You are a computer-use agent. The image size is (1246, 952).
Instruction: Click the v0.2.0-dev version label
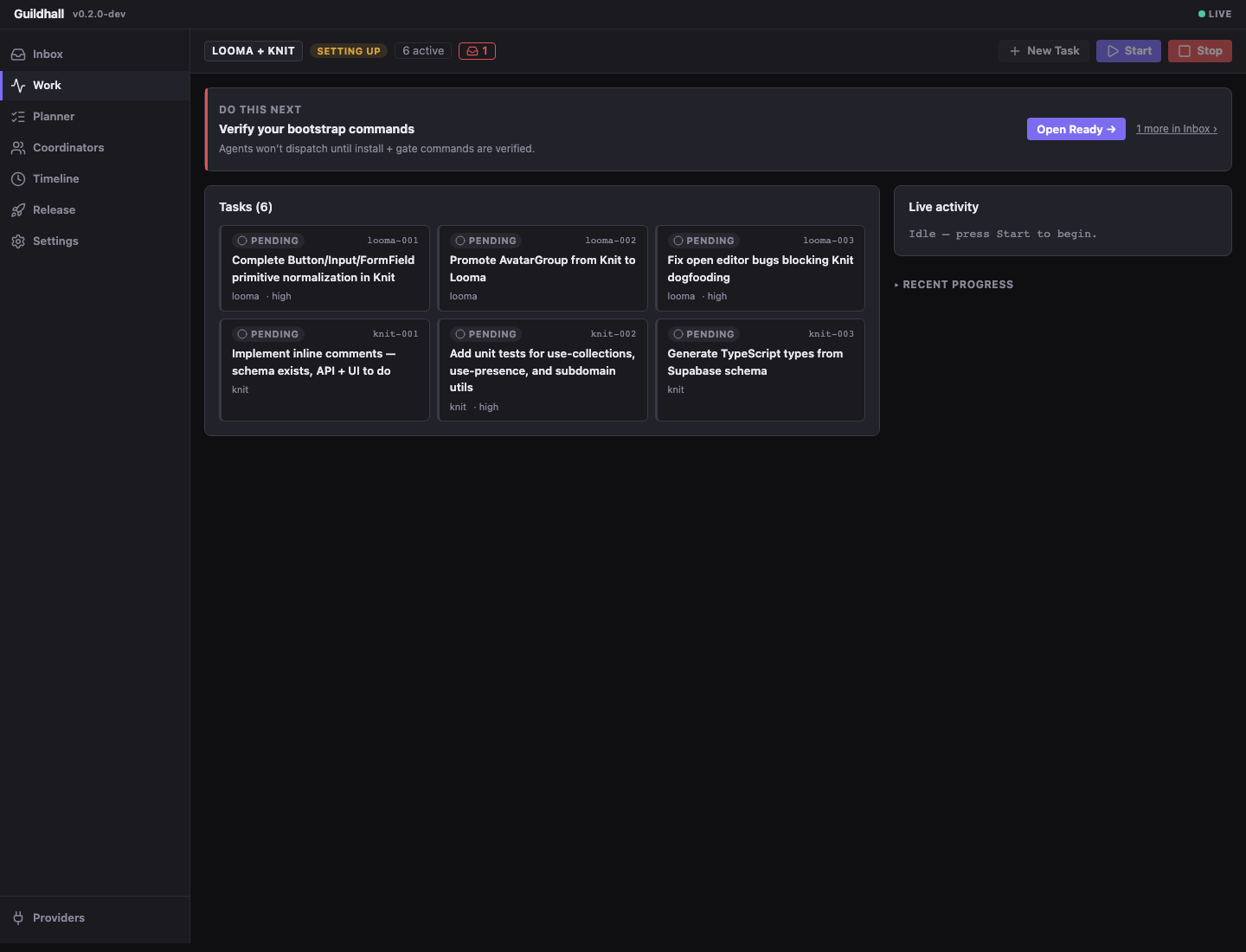coord(100,14)
